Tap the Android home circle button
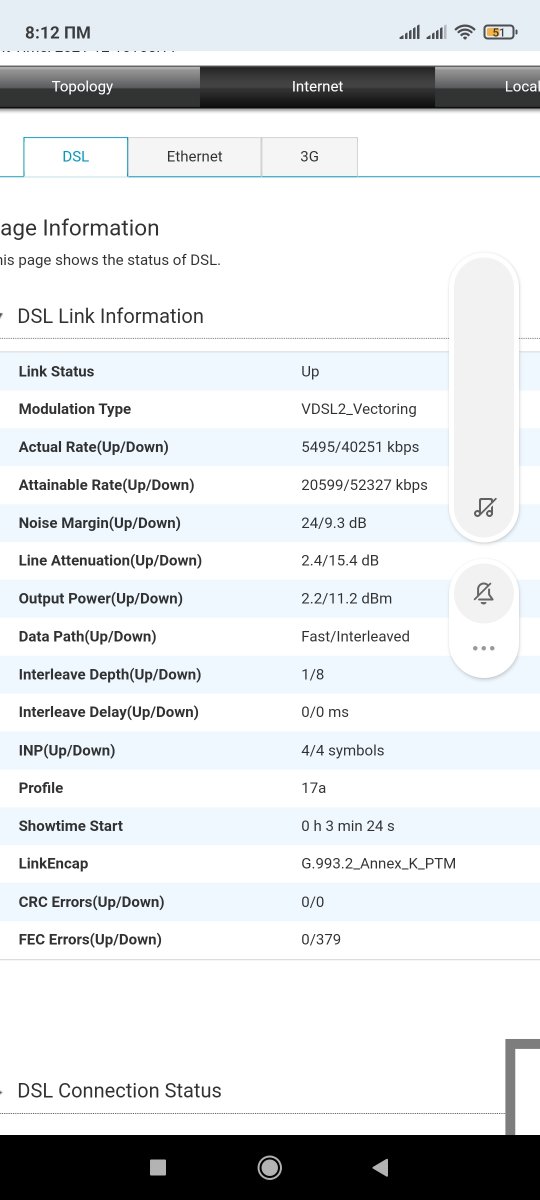Viewport: 540px width, 1200px height. pos(269,1167)
